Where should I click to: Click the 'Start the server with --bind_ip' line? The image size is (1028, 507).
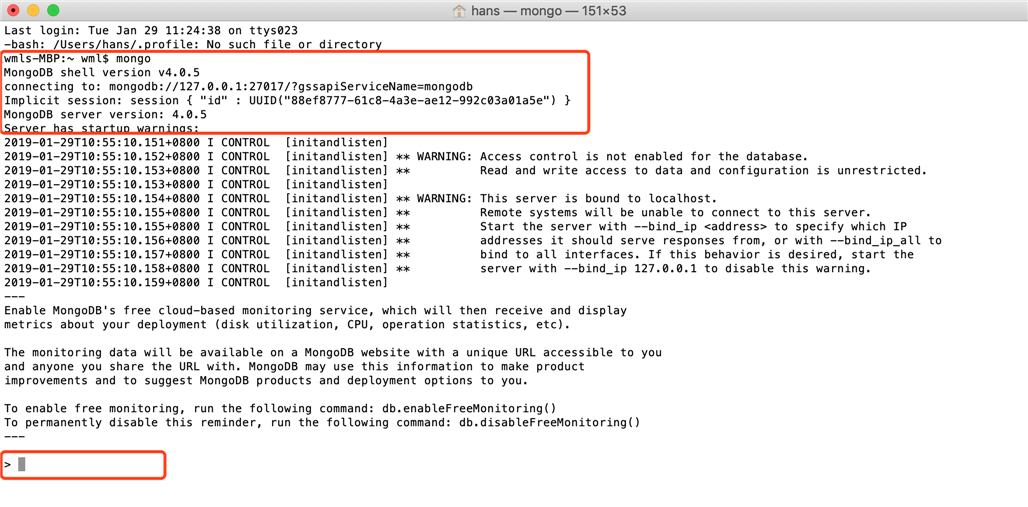[x=455, y=227]
